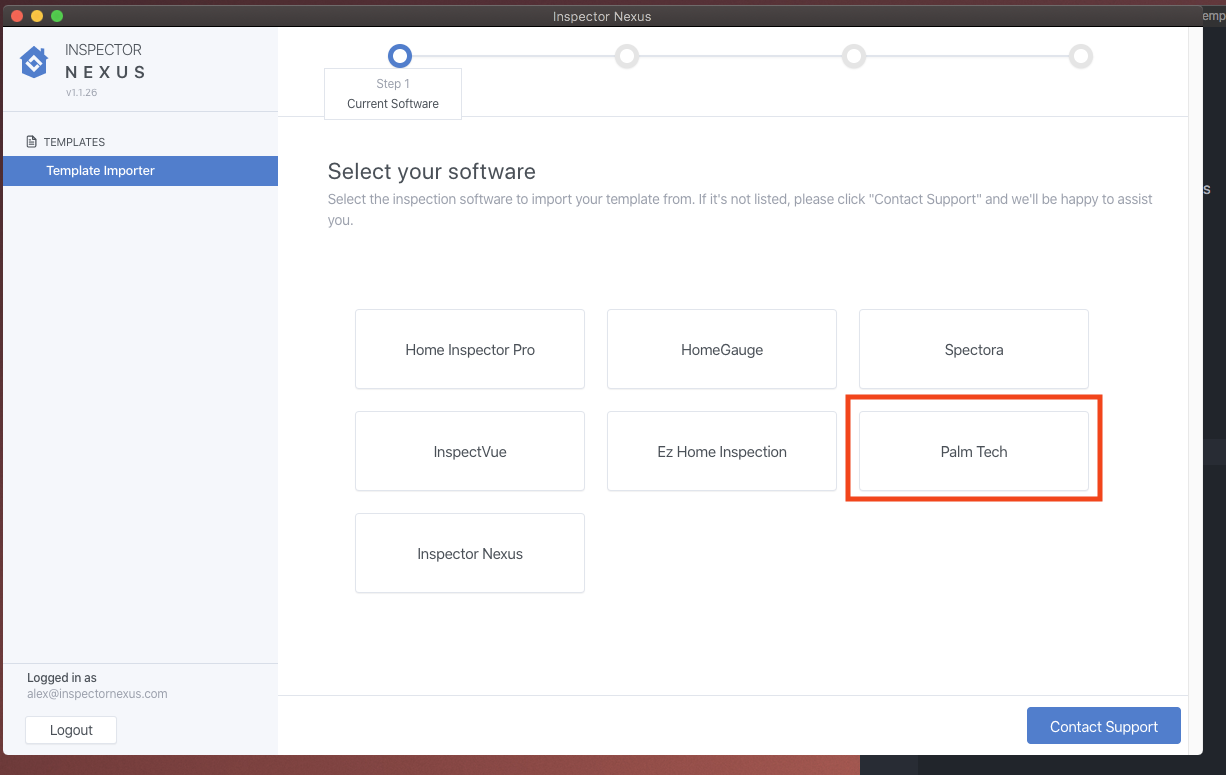This screenshot has width=1226, height=775.
Task: Click the Templates document icon
Action: [x=32, y=142]
